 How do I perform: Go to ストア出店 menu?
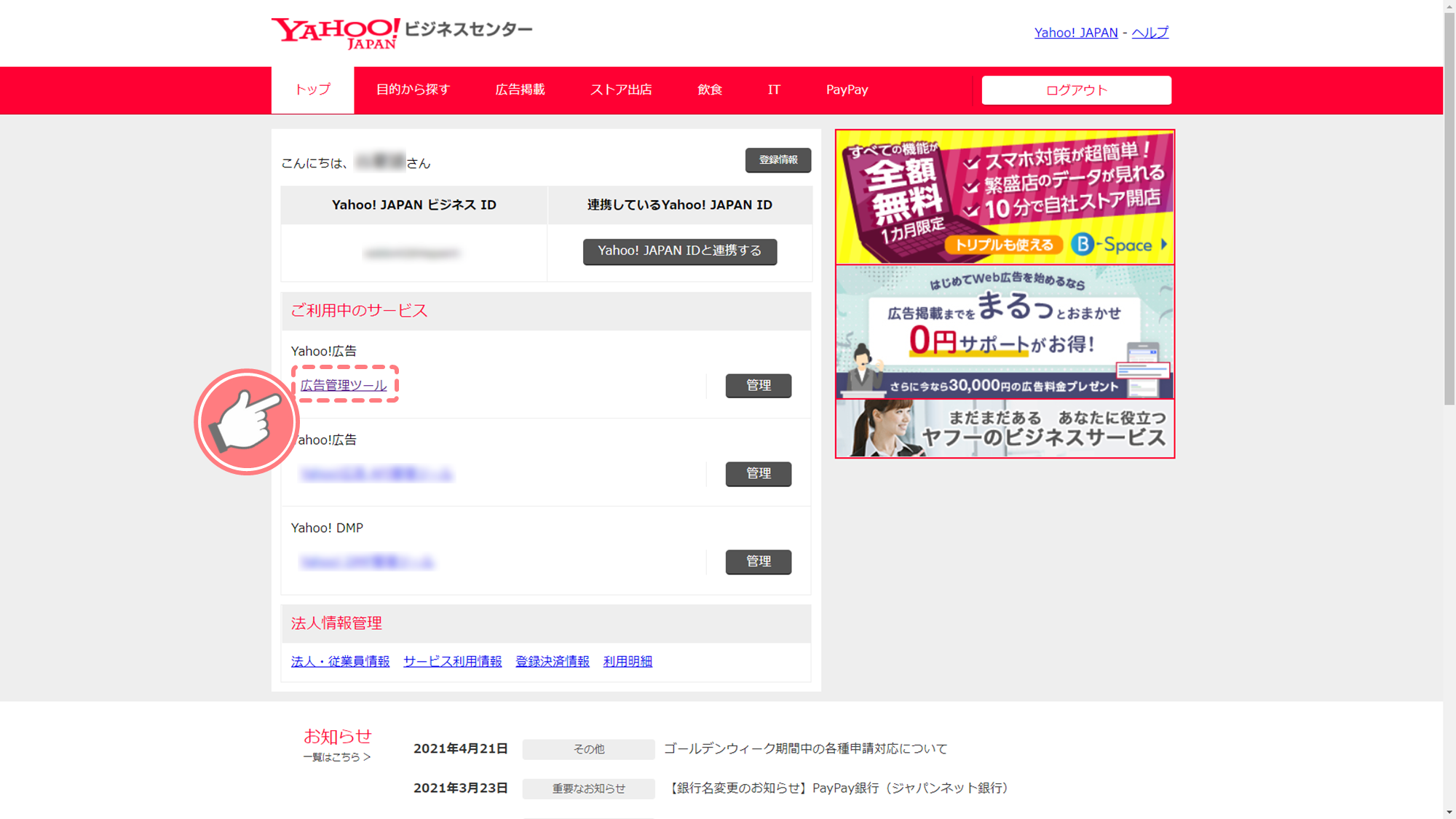(x=620, y=90)
